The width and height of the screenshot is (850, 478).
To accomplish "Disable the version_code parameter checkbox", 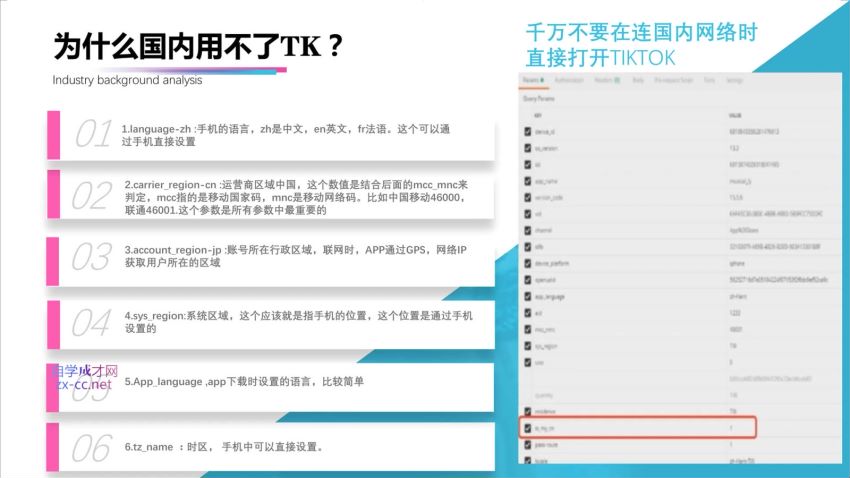I will click(527, 197).
